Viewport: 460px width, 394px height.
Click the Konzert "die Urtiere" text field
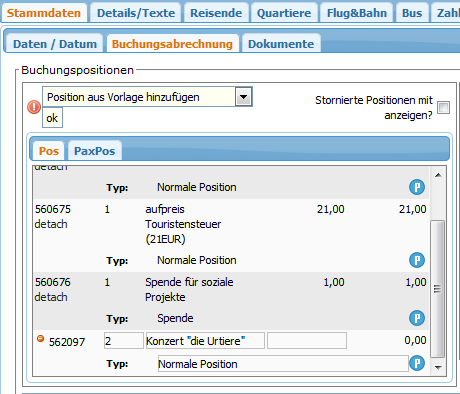click(205, 341)
